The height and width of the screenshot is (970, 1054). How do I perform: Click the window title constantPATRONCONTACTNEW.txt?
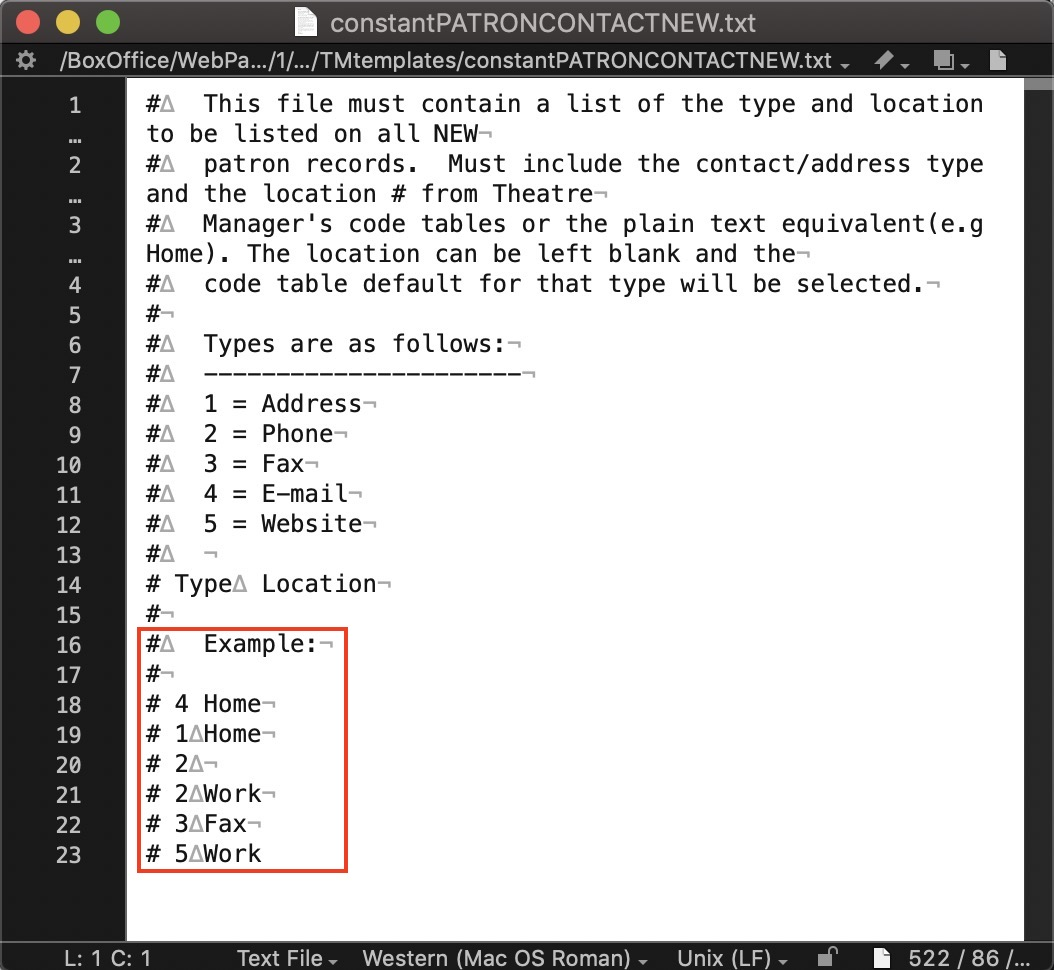coord(542,23)
